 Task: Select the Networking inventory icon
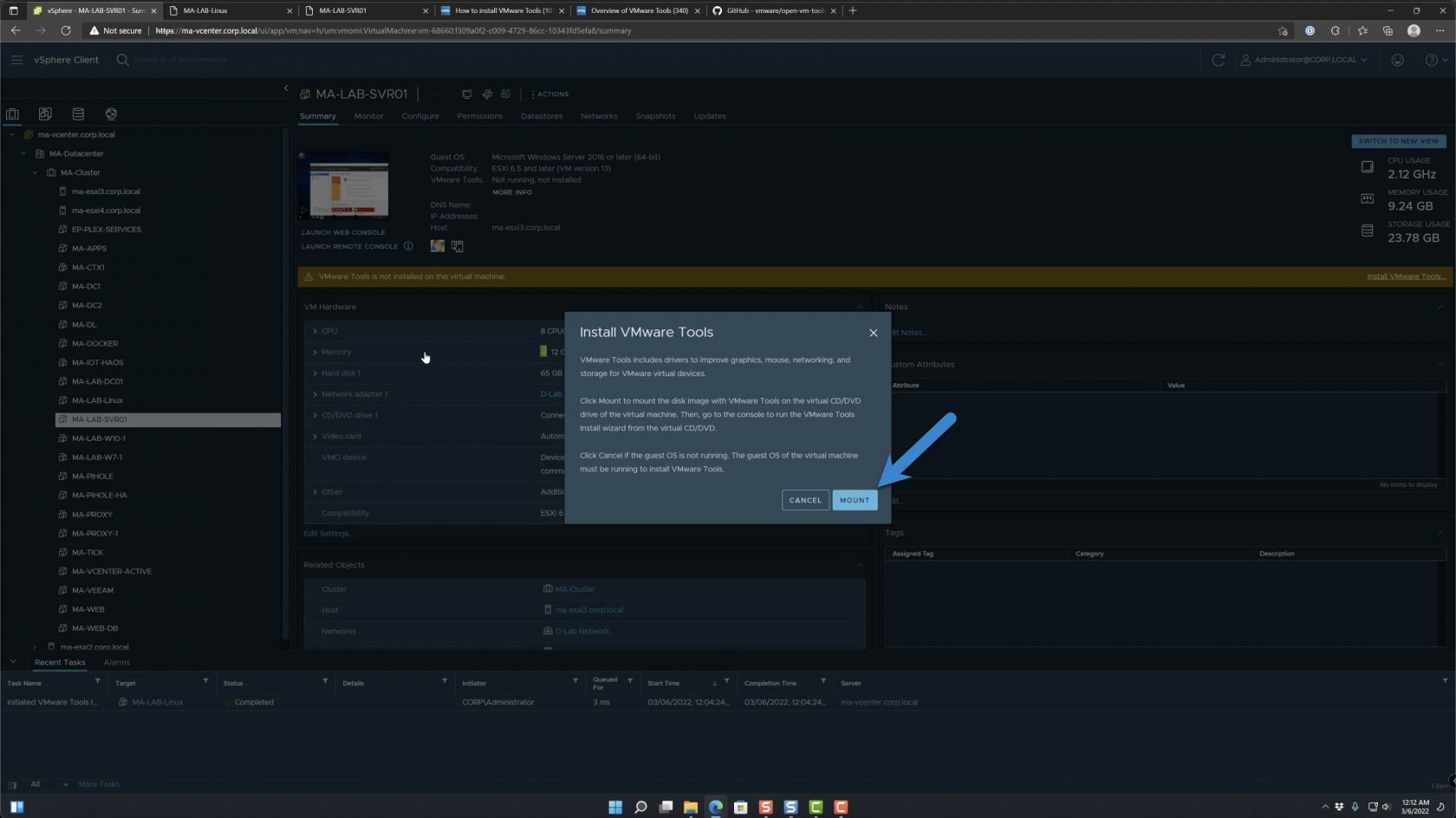coord(111,114)
